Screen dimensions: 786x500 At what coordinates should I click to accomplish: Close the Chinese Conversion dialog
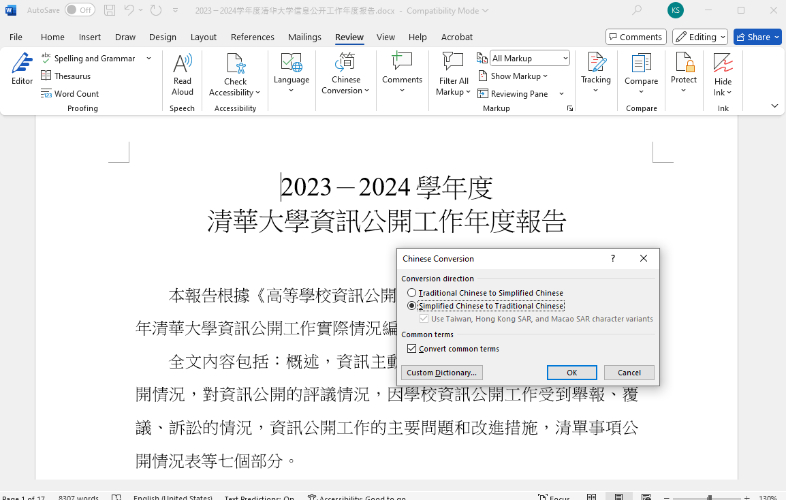pos(644,258)
